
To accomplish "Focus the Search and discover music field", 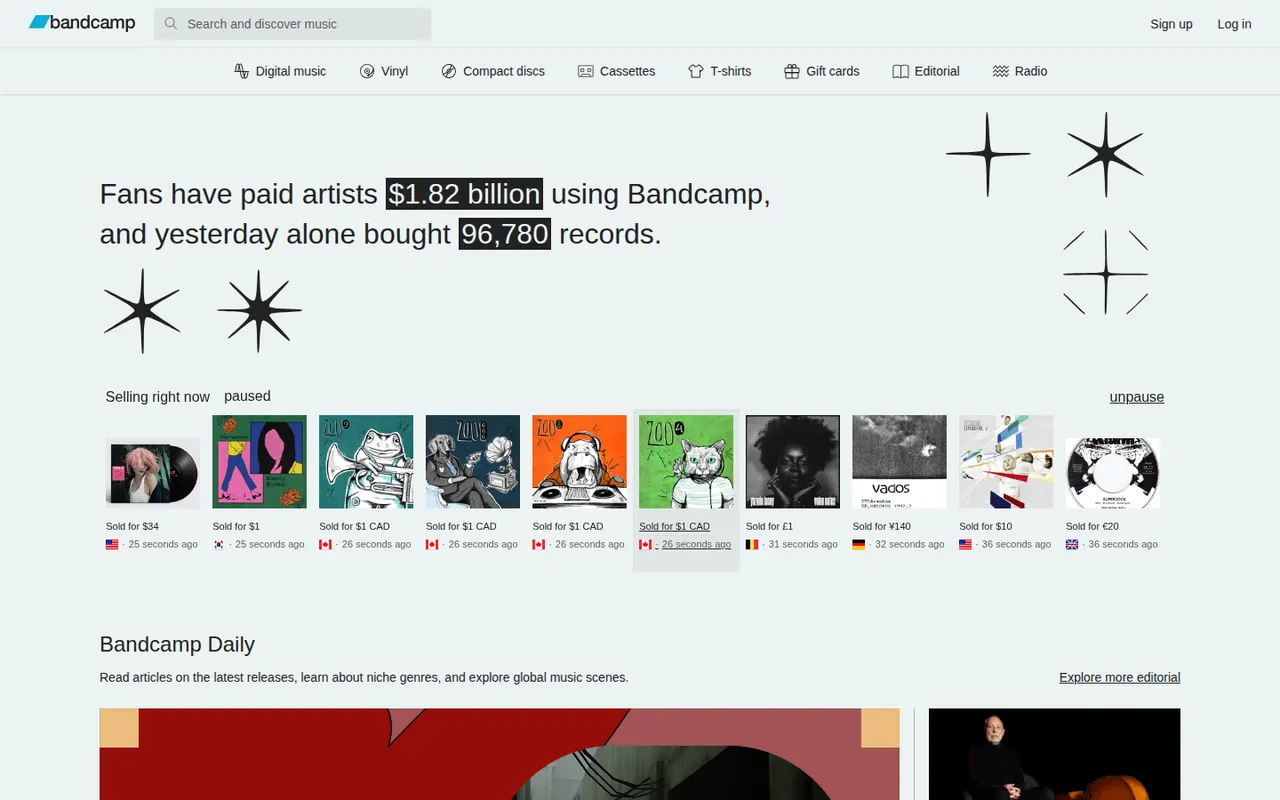I will tap(292, 24).
